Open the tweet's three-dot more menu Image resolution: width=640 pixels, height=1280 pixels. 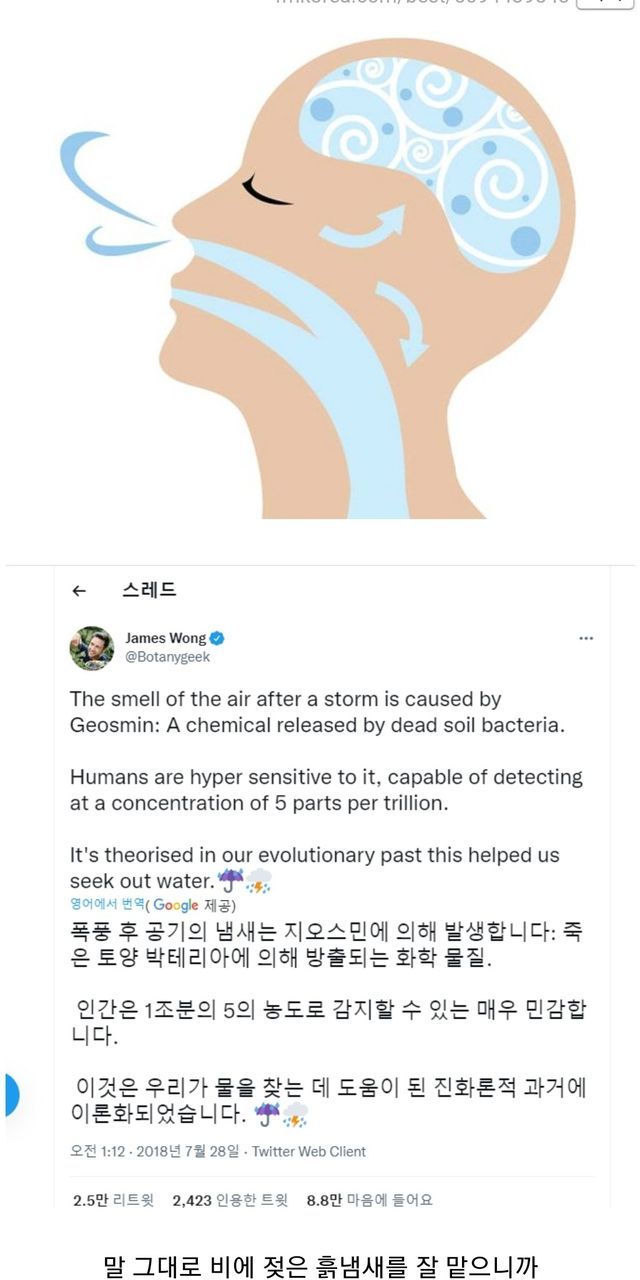tap(587, 637)
